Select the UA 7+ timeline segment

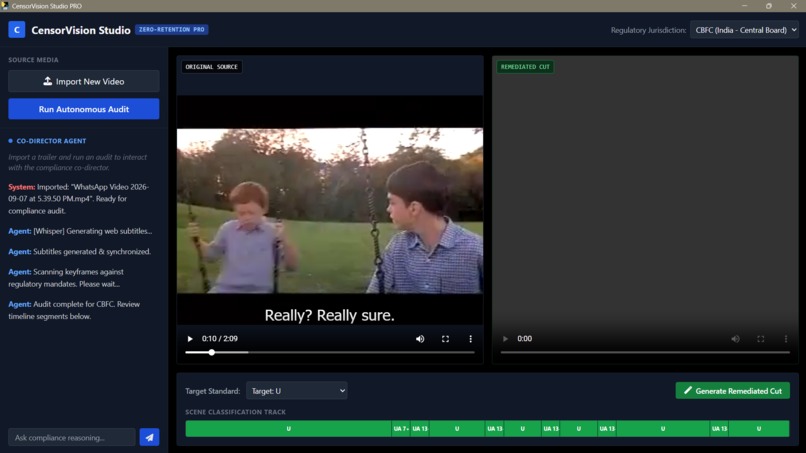pos(401,428)
